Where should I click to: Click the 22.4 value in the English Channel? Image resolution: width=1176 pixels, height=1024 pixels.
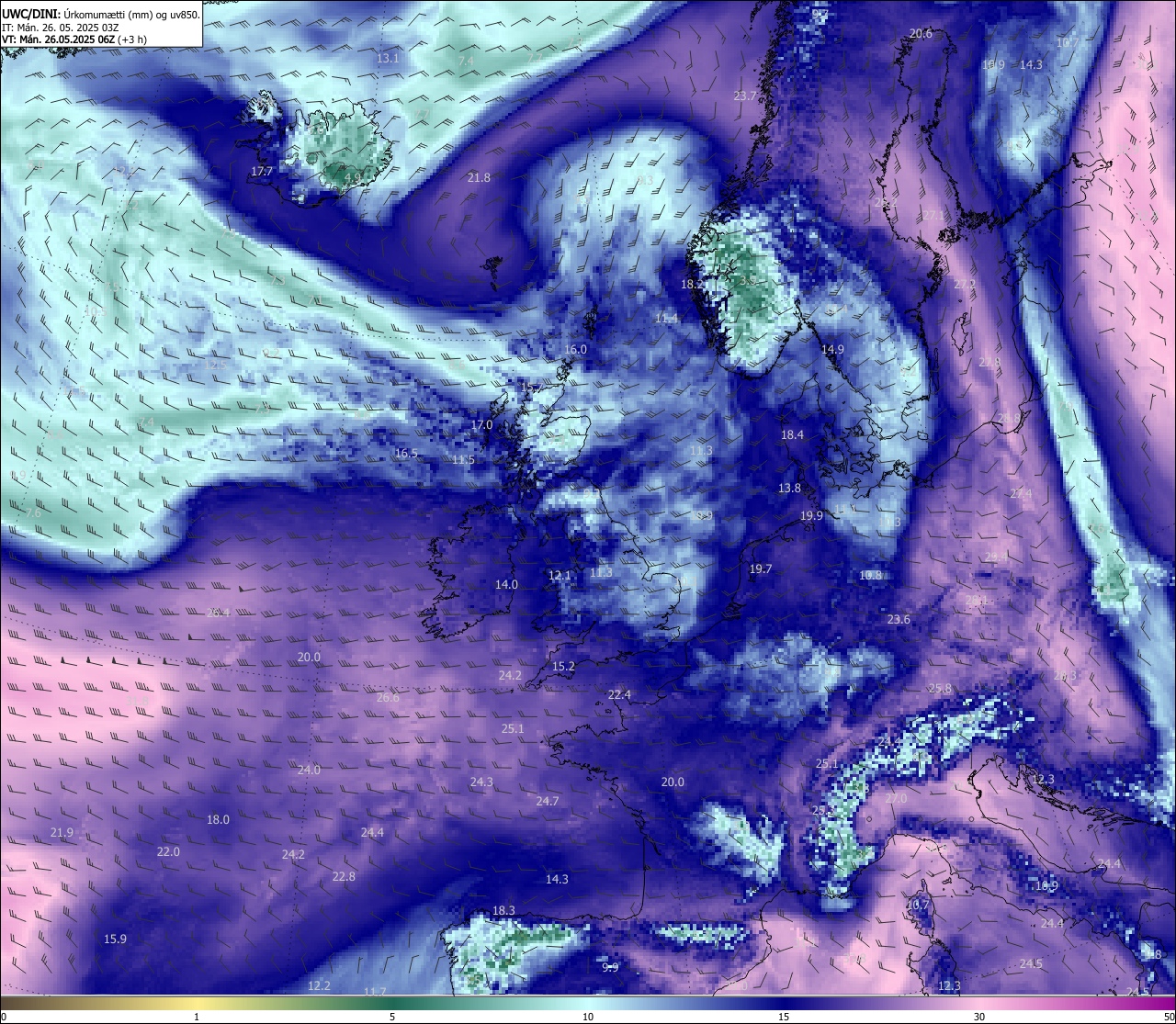(x=619, y=695)
